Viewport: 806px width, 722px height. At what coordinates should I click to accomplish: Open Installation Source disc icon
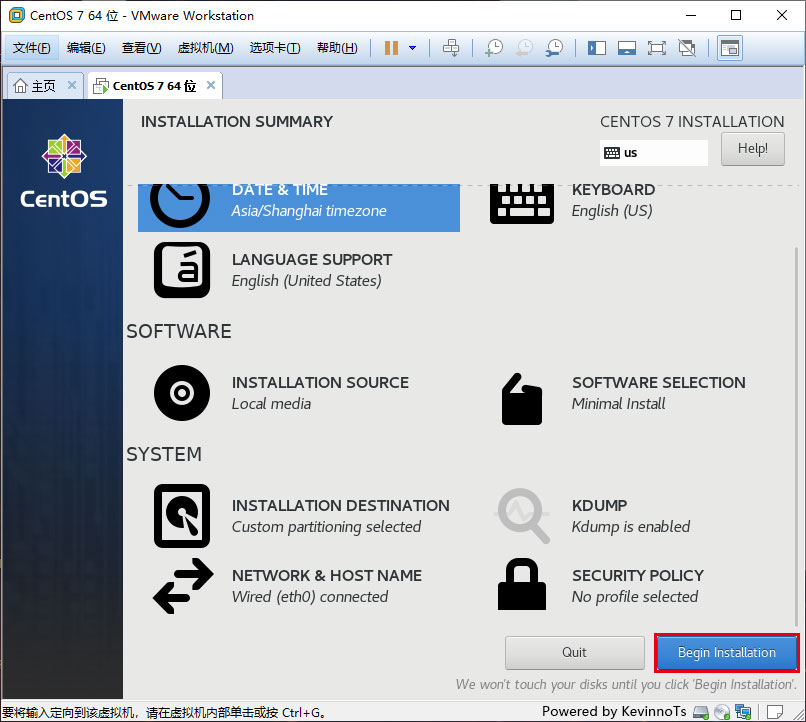(x=182, y=393)
